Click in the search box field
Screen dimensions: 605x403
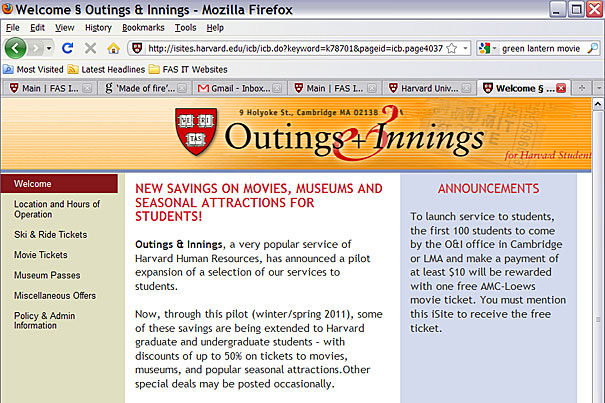point(542,48)
